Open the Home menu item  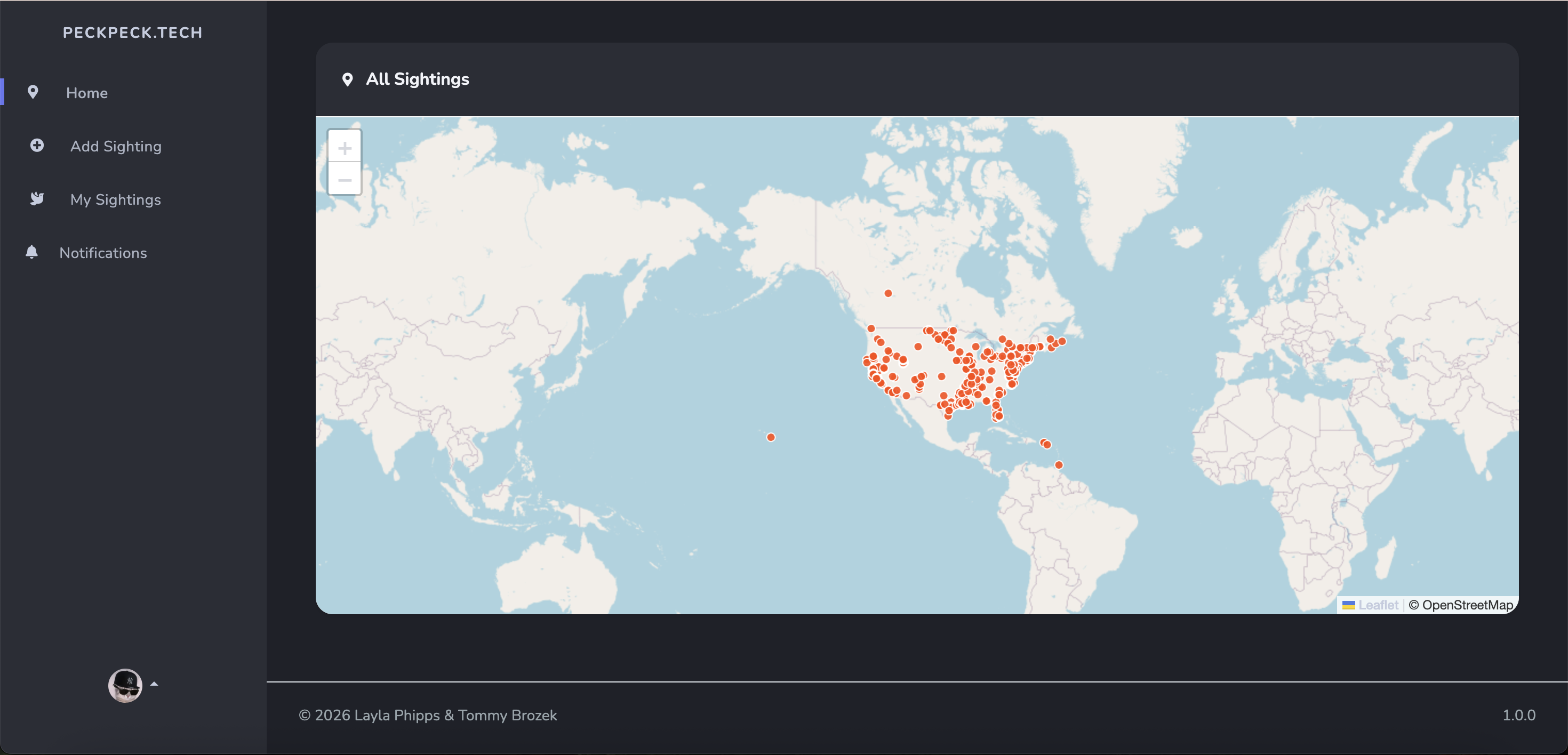[x=87, y=93]
